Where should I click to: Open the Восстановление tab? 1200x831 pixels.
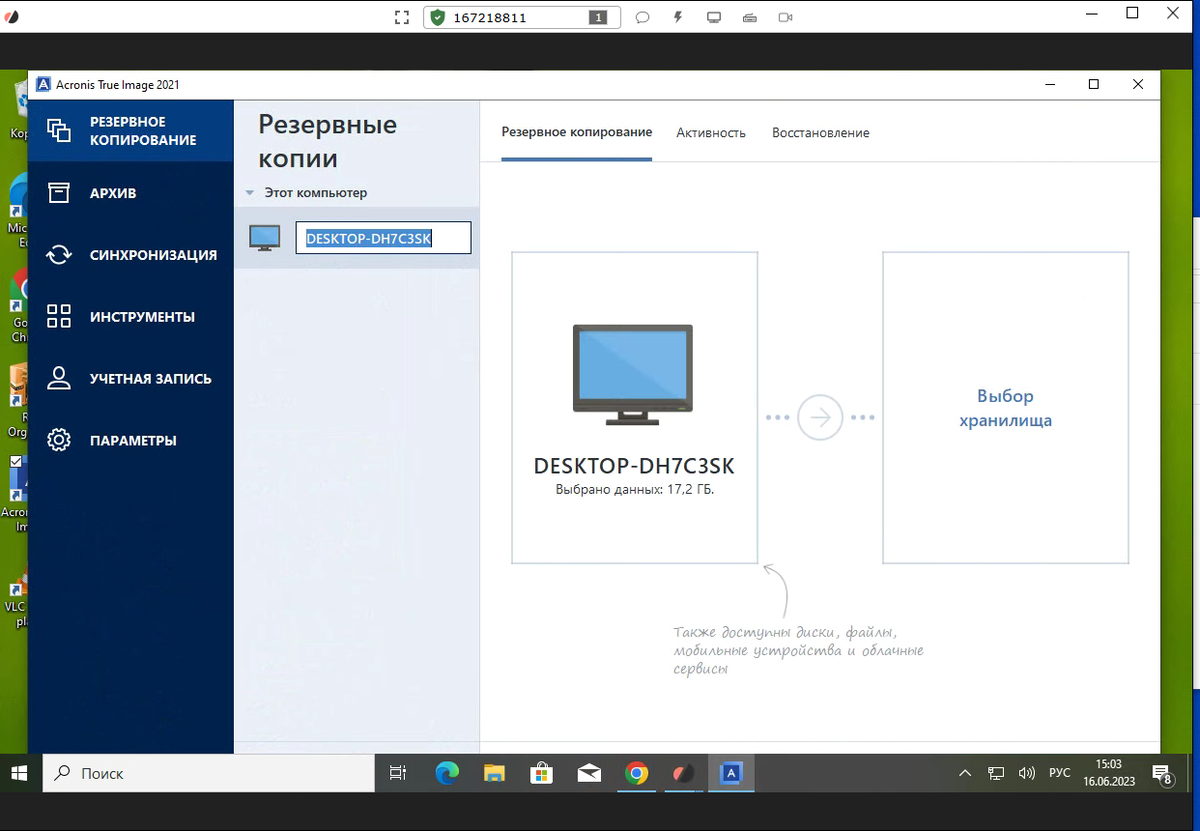click(820, 132)
